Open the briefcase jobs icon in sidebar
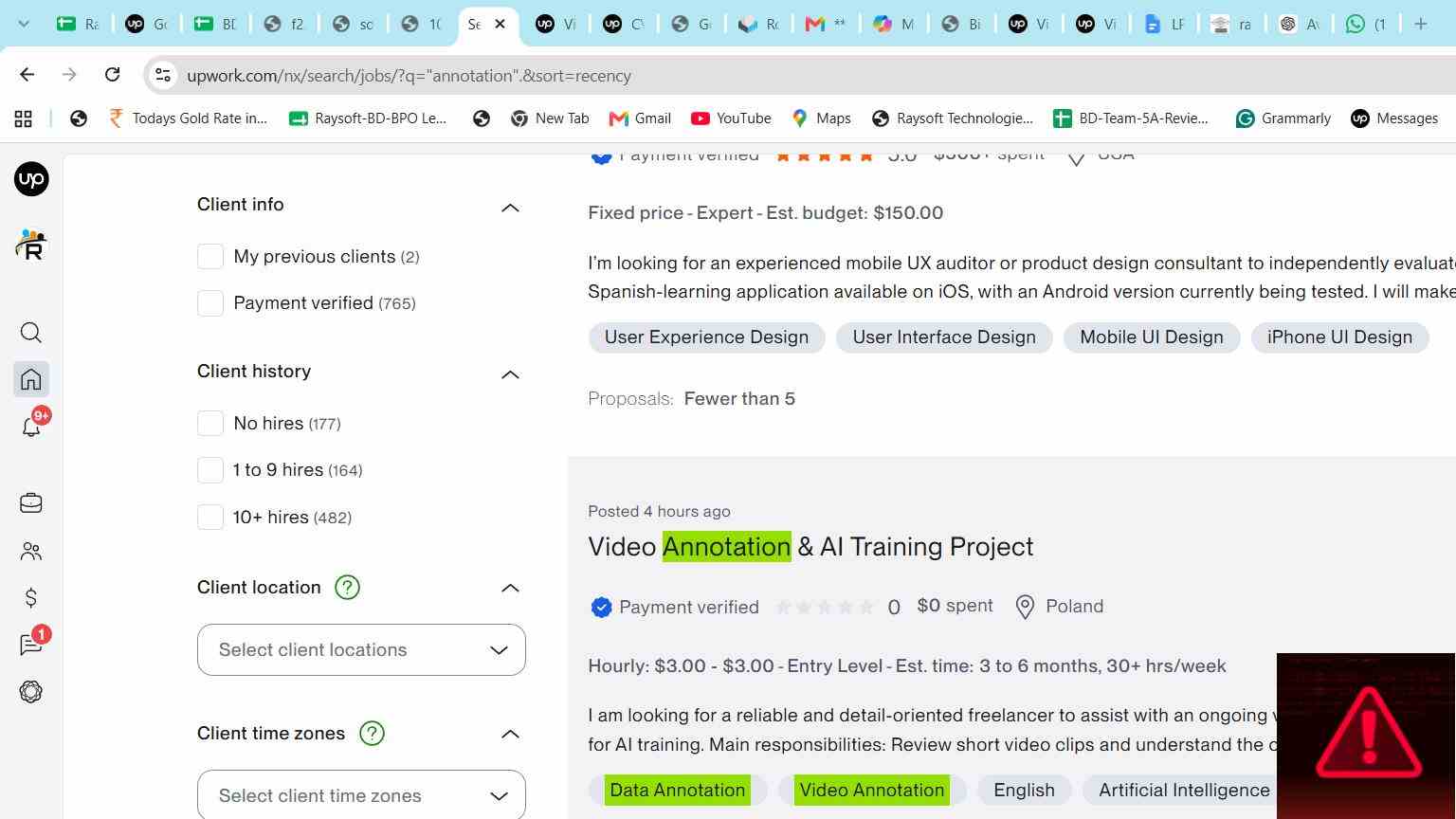The width and height of the screenshot is (1456, 819). click(31, 503)
